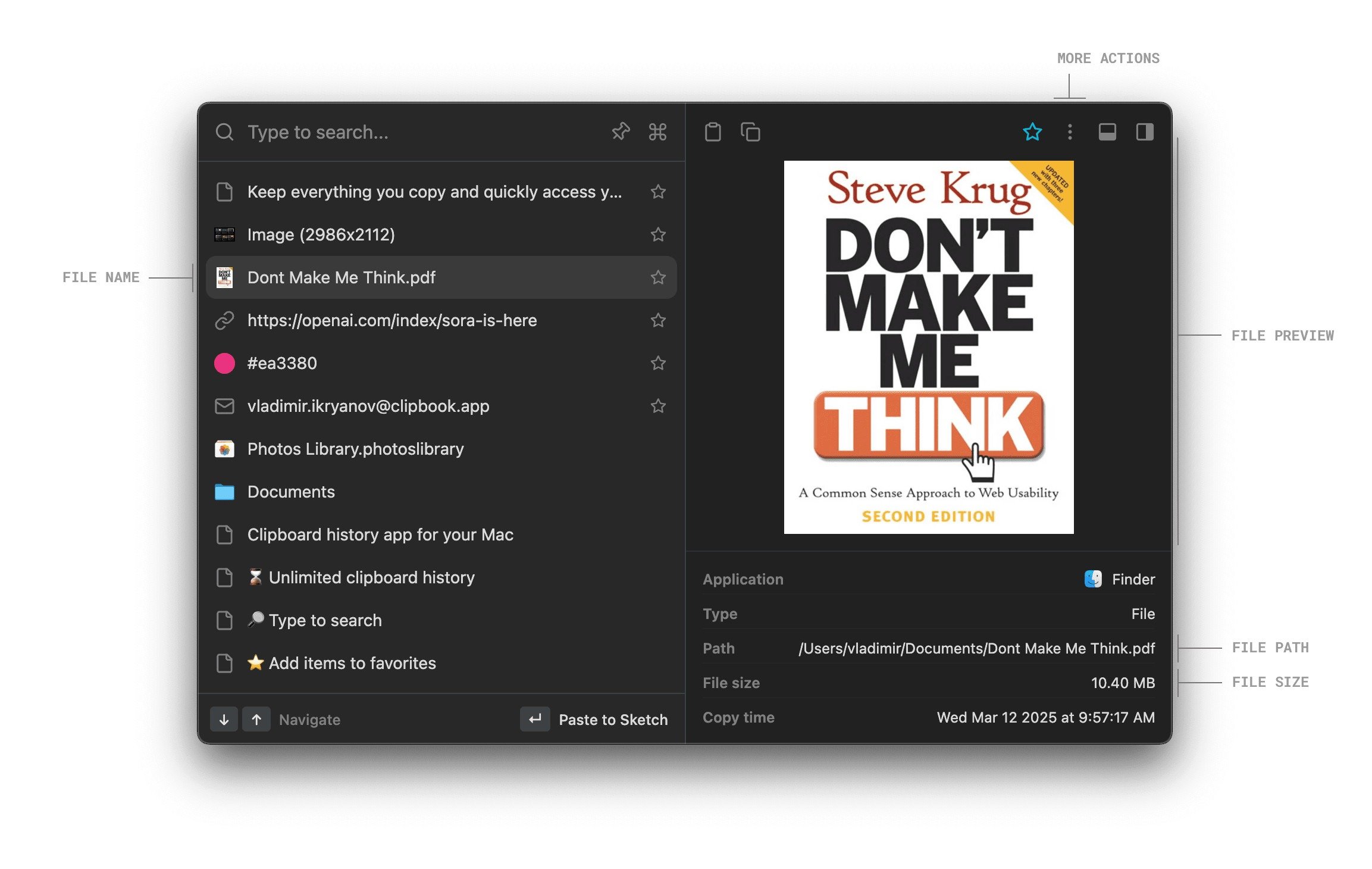
Task: Click the Type value 'File'
Action: [1143, 614]
